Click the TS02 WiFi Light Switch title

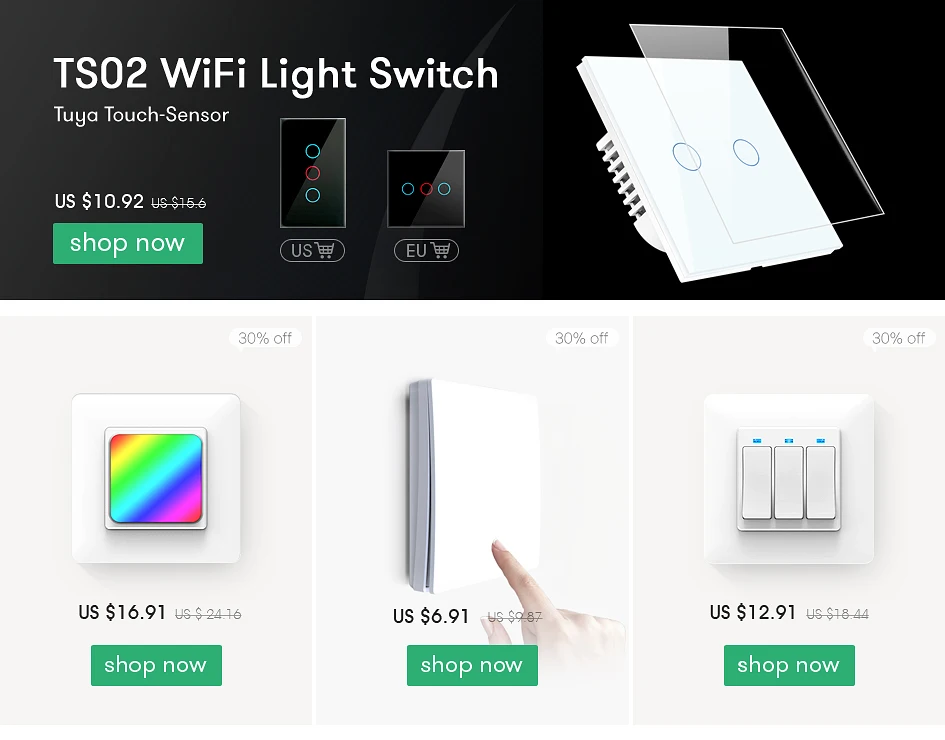click(276, 74)
